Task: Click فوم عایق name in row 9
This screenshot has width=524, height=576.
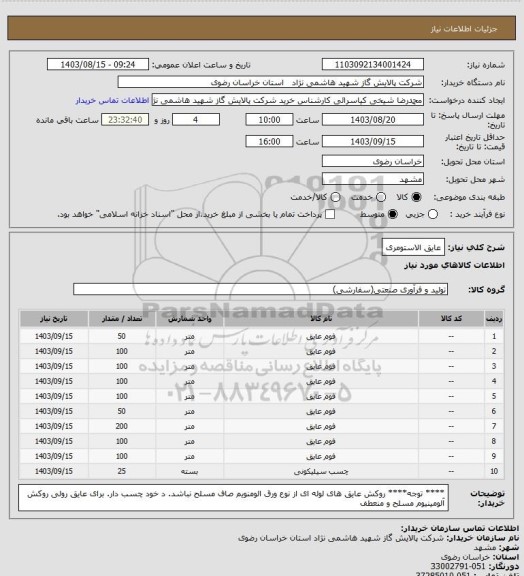Action: pyautogui.click(x=321, y=456)
